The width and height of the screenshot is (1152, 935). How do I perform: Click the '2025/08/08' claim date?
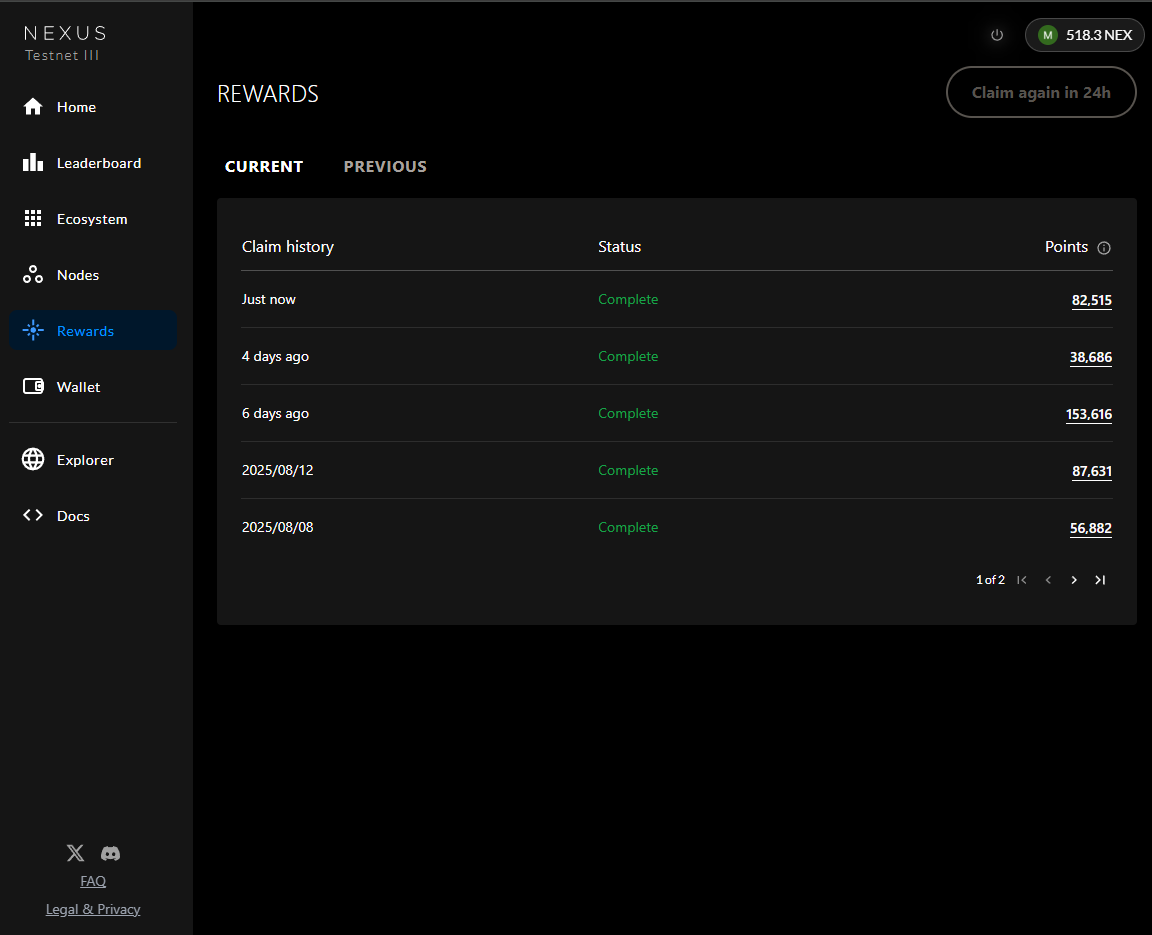pyautogui.click(x=278, y=527)
